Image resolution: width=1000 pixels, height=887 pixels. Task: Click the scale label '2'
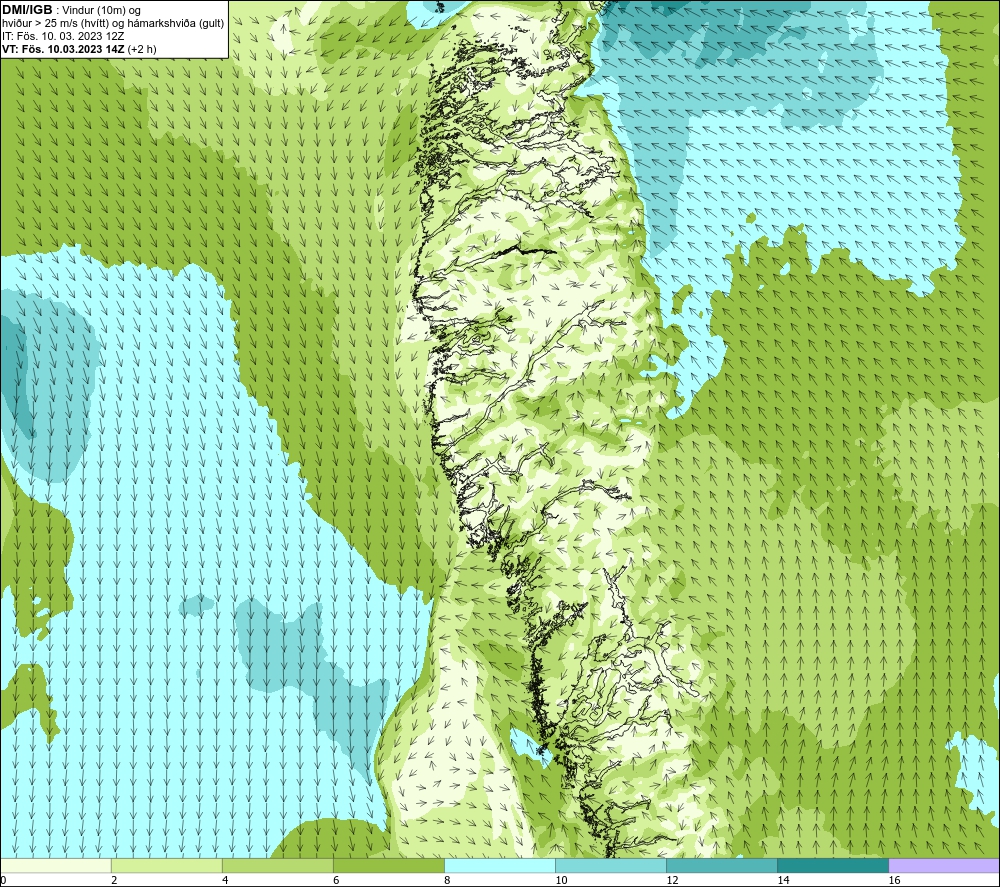114,881
